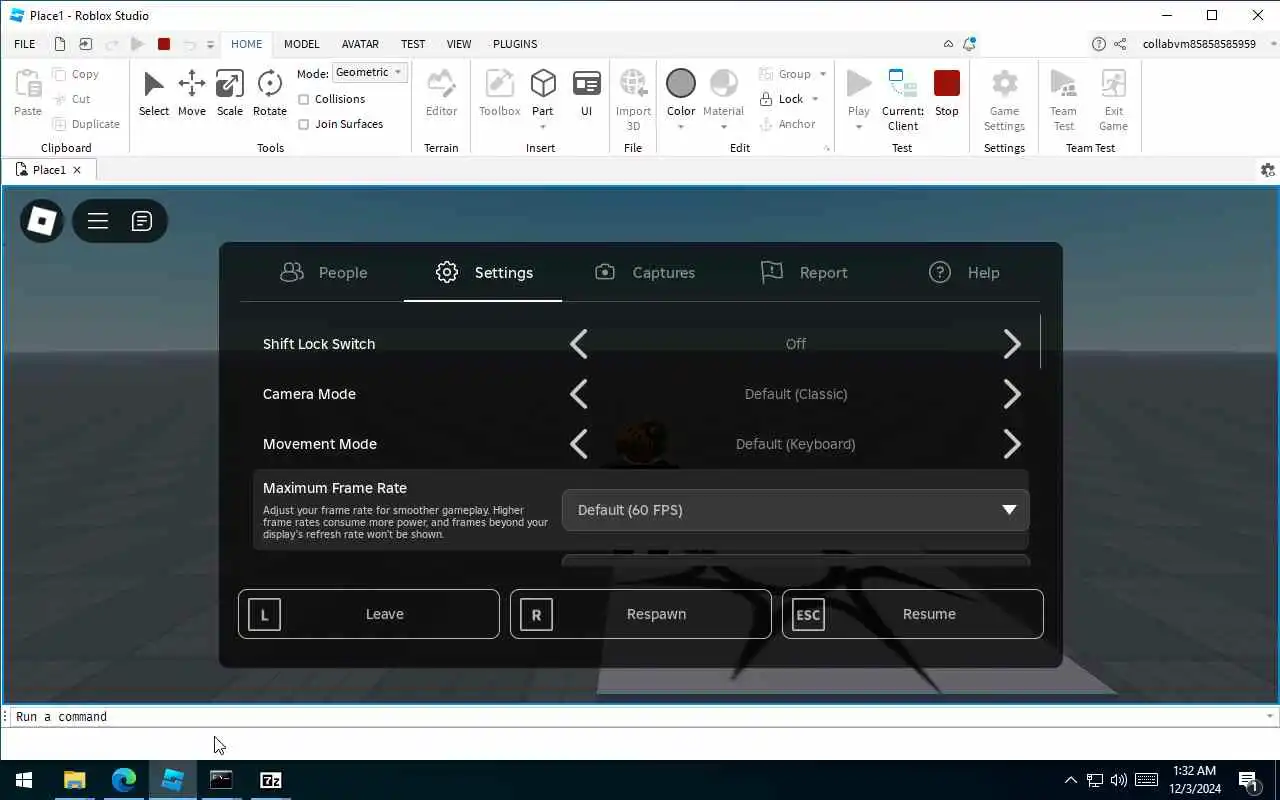Screen dimensions: 1280x800
Task: Click the help question mark icon in title ribbon
Action: point(1099,44)
